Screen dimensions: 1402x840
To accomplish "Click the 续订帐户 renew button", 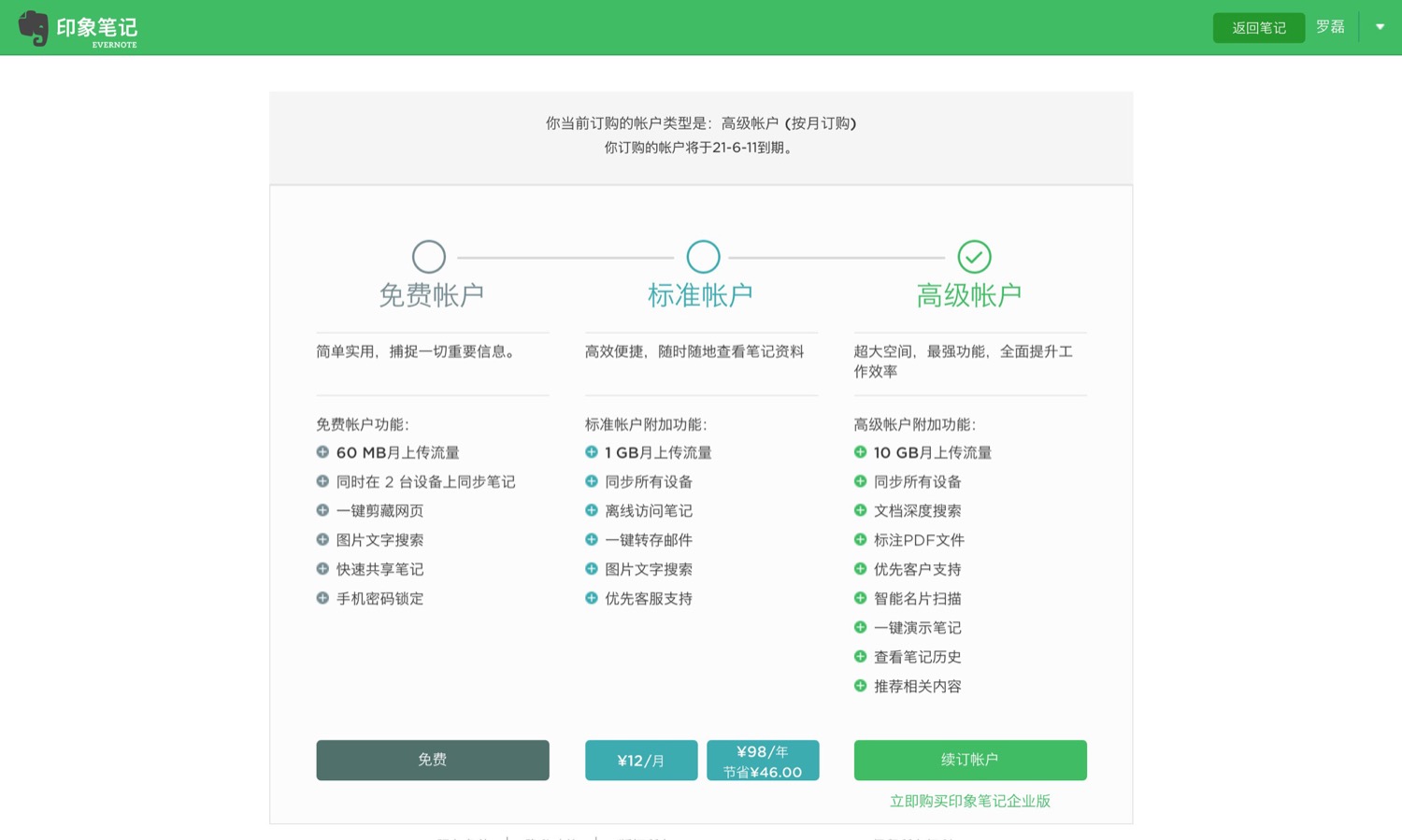I will [x=970, y=760].
